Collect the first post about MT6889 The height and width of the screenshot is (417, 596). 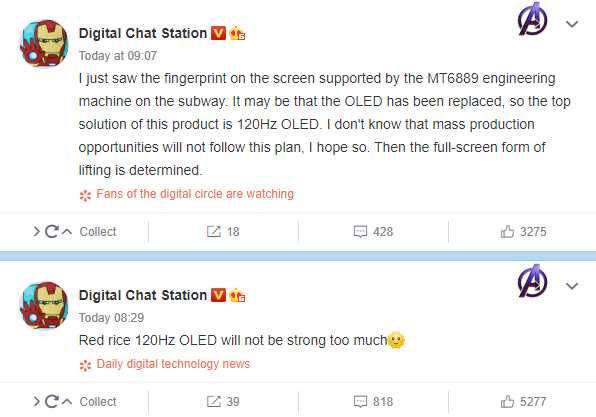(x=98, y=231)
